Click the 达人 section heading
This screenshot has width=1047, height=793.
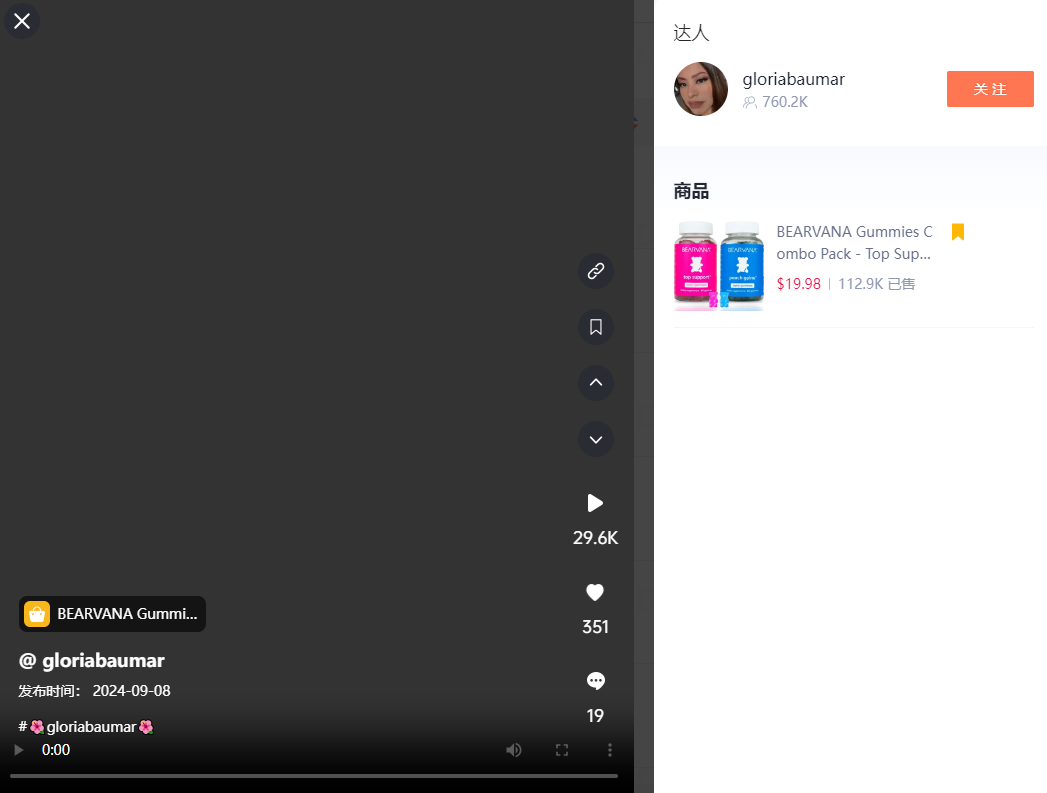pyautogui.click(x=691, y=33)
